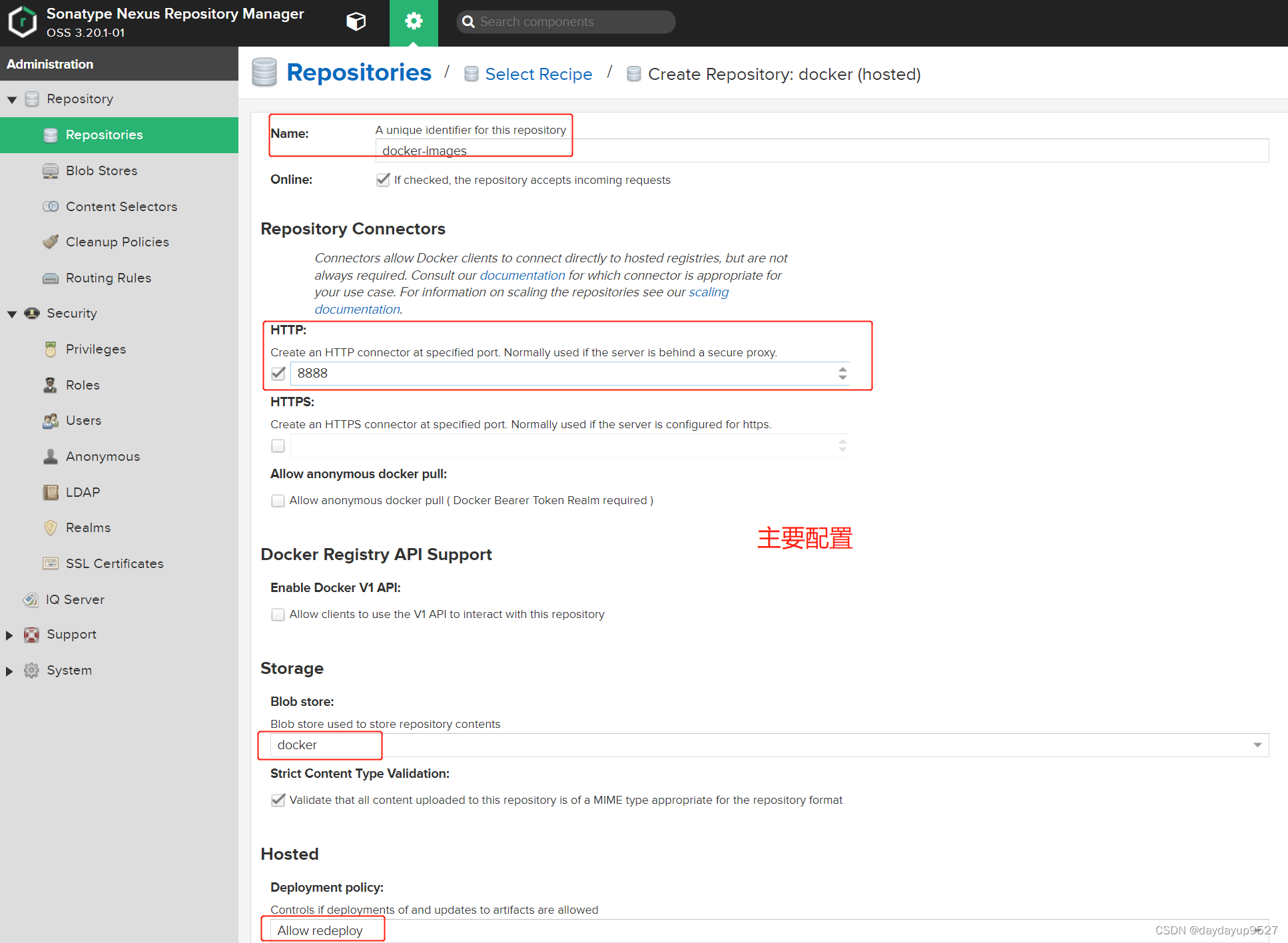Screen dimensions: 1288x943
Task: Open the Blob store dropdown
Action: [1257, 745]
